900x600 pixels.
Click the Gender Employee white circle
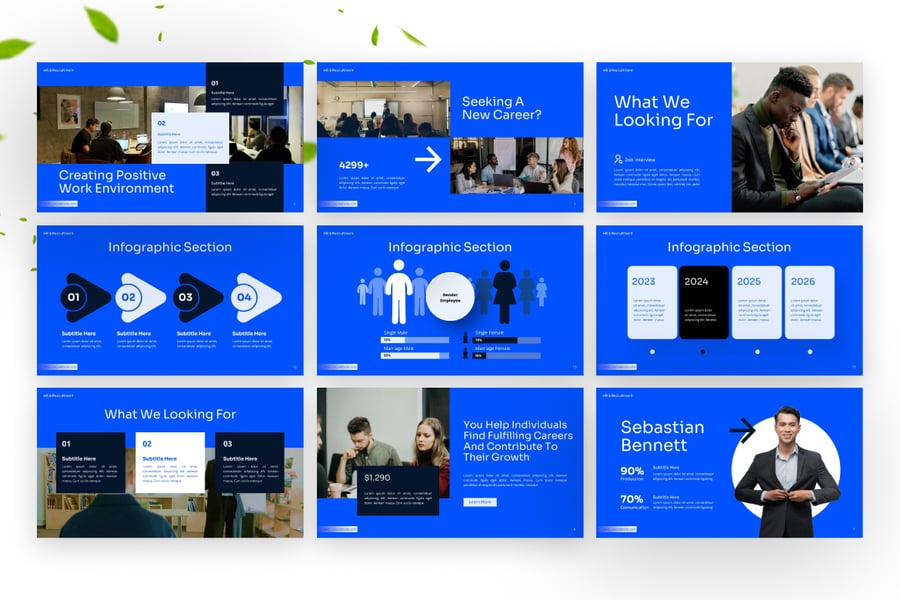click(x=450, y=297)
